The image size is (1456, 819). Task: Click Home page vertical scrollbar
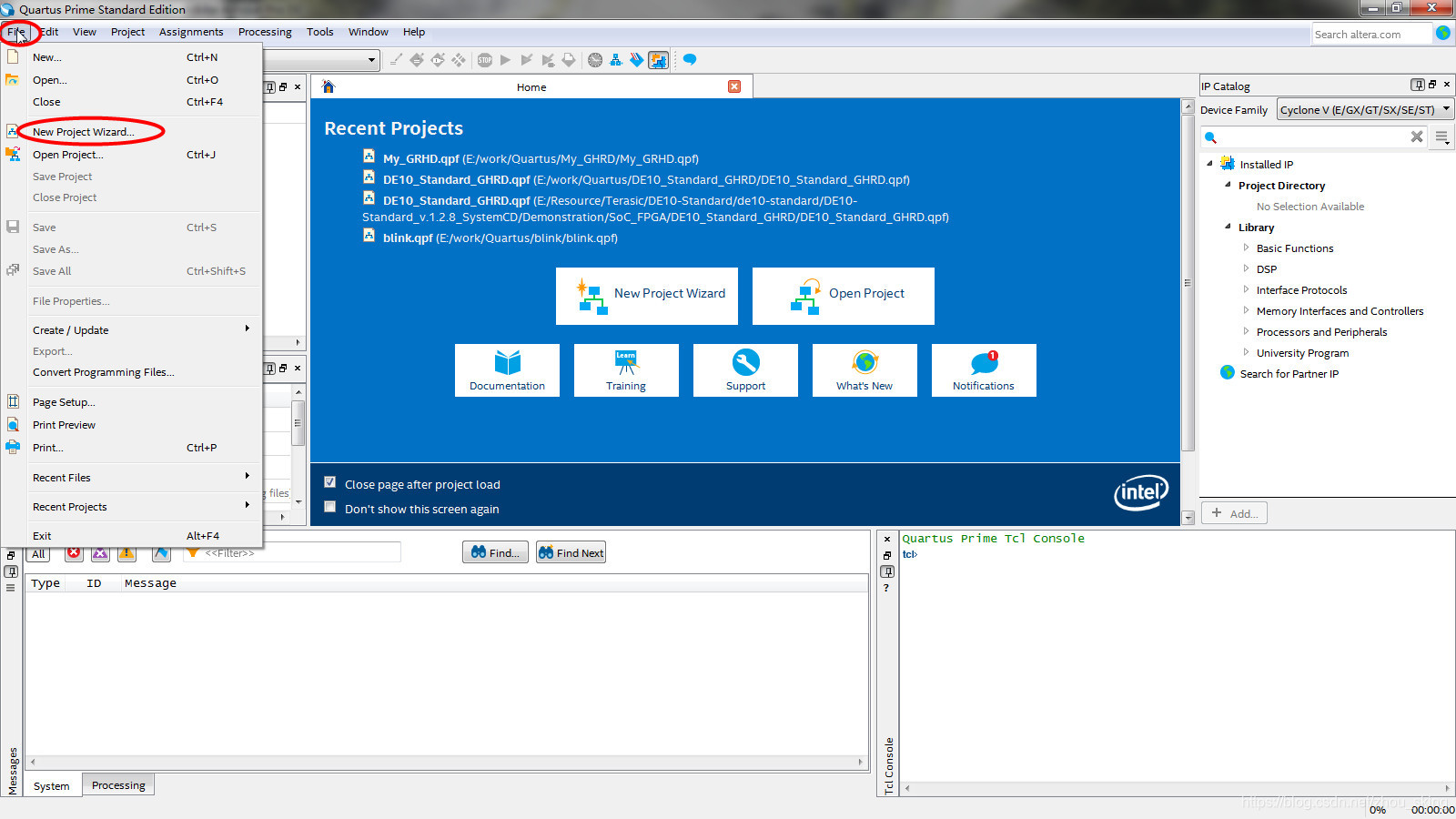point(1188,282)
